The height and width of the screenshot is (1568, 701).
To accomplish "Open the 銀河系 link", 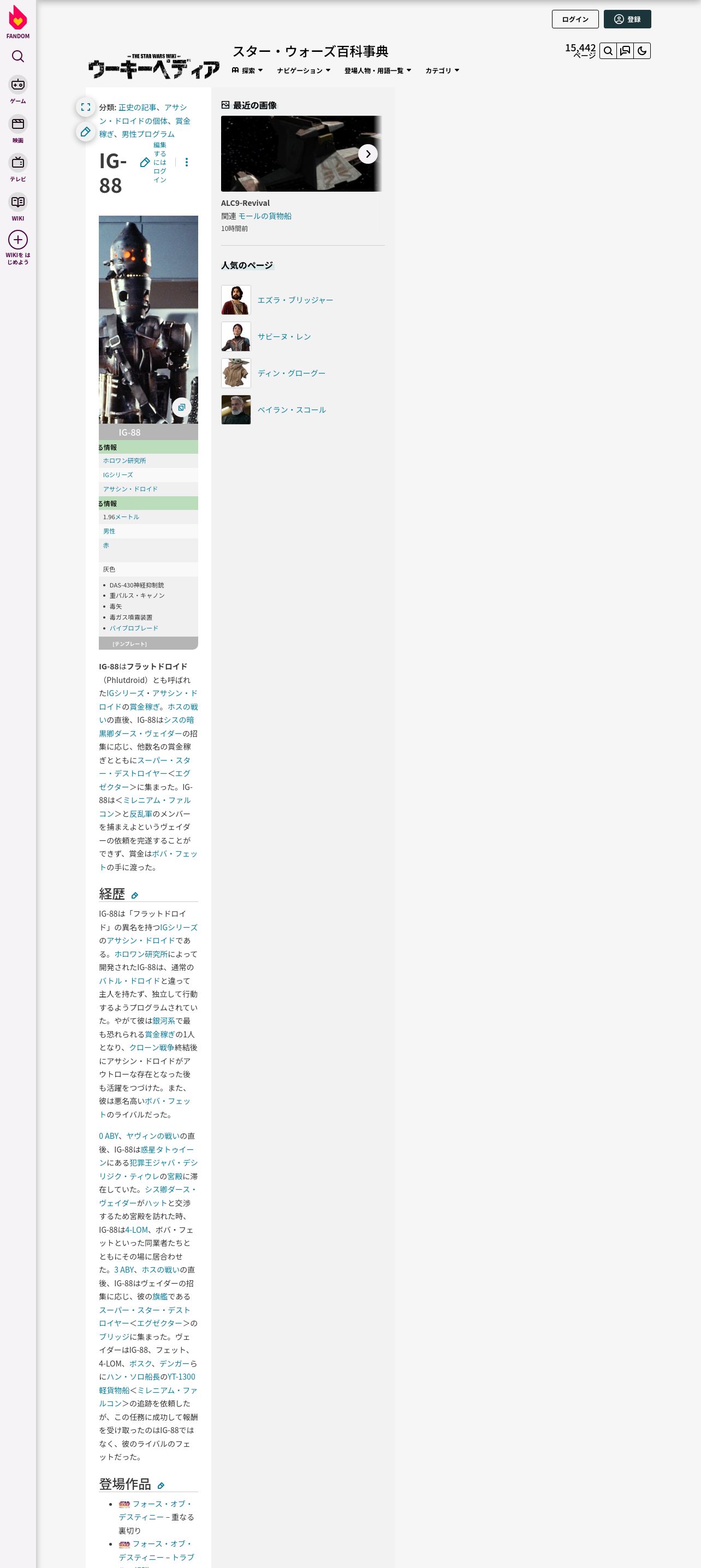I will (164, 1021).
